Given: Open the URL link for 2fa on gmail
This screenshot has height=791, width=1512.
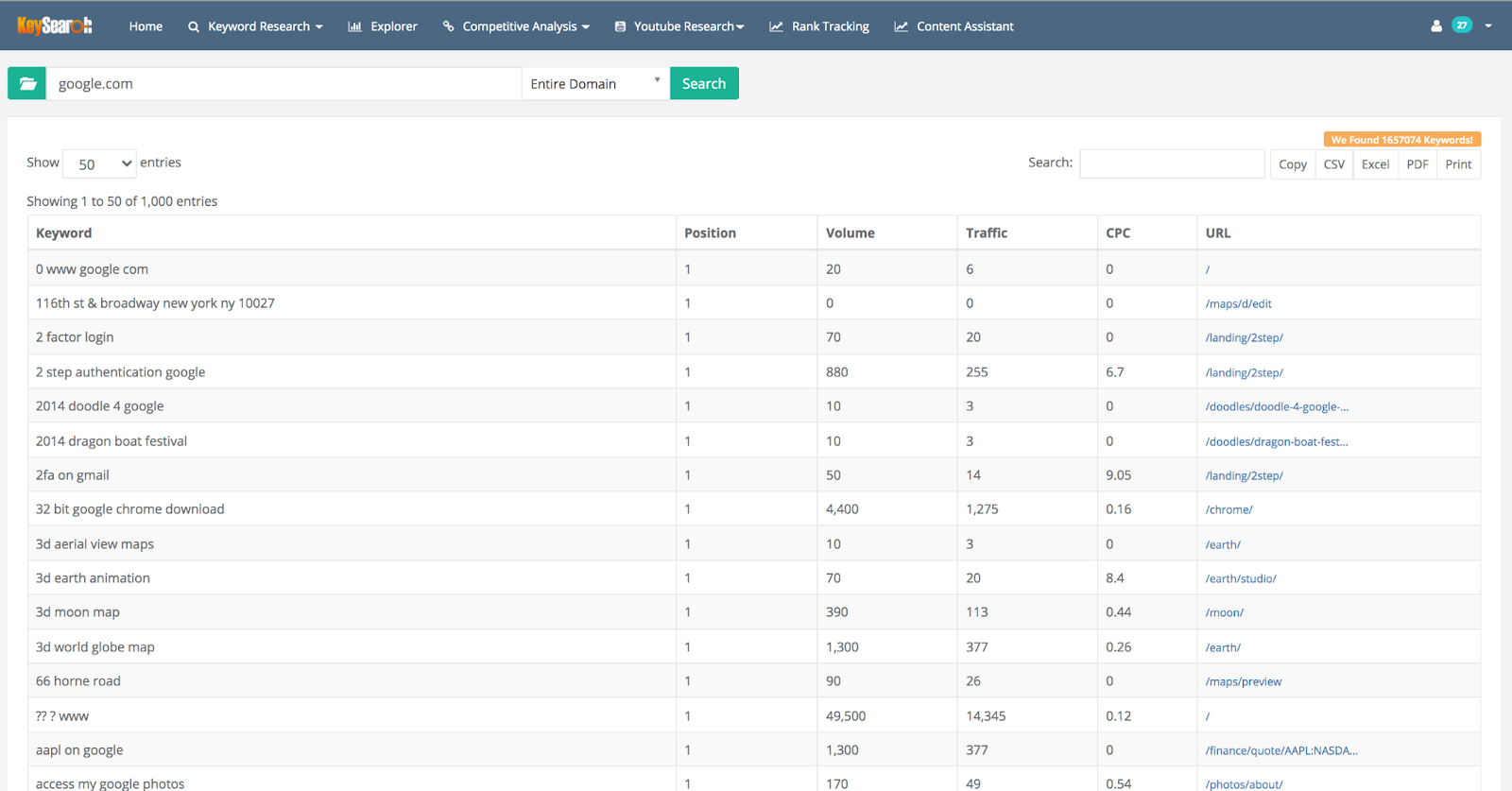Looking at the screenshot, I should tap(1244, 476).
